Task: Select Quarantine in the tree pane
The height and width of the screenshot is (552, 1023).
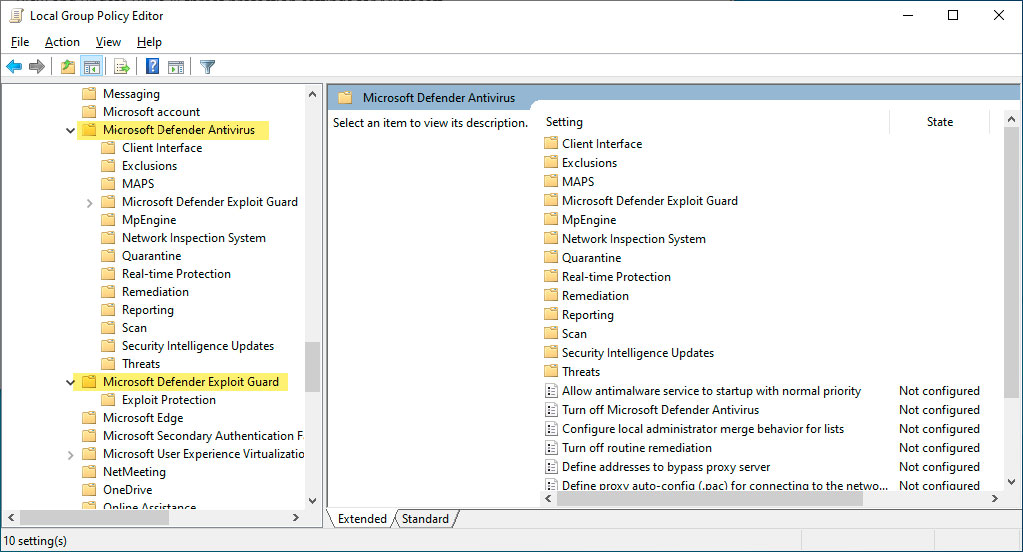Action: [151, 256]
